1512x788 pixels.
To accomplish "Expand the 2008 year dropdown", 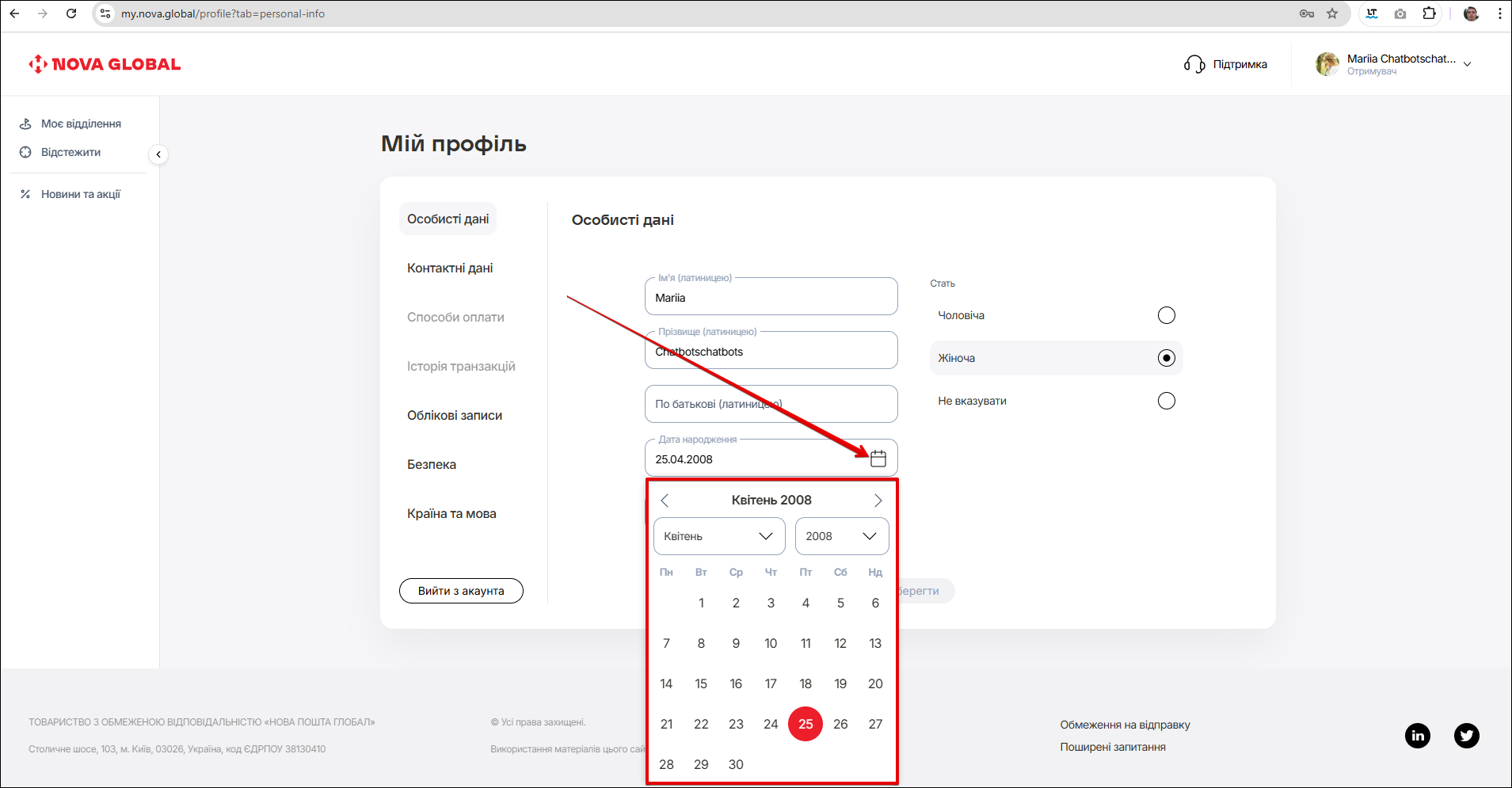I will click(841, 536).
